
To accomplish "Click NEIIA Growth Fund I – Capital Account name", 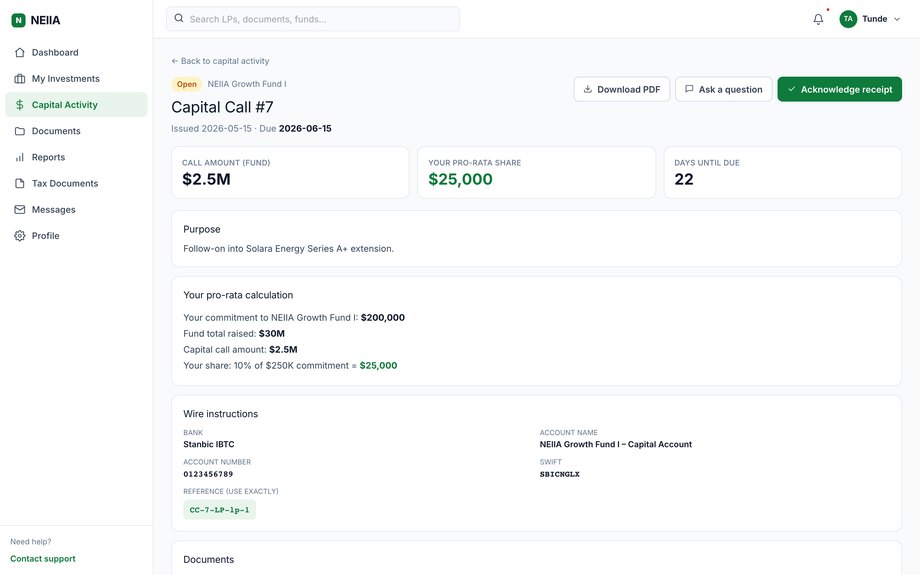I will pyautogui.click(x=615, y=444).
